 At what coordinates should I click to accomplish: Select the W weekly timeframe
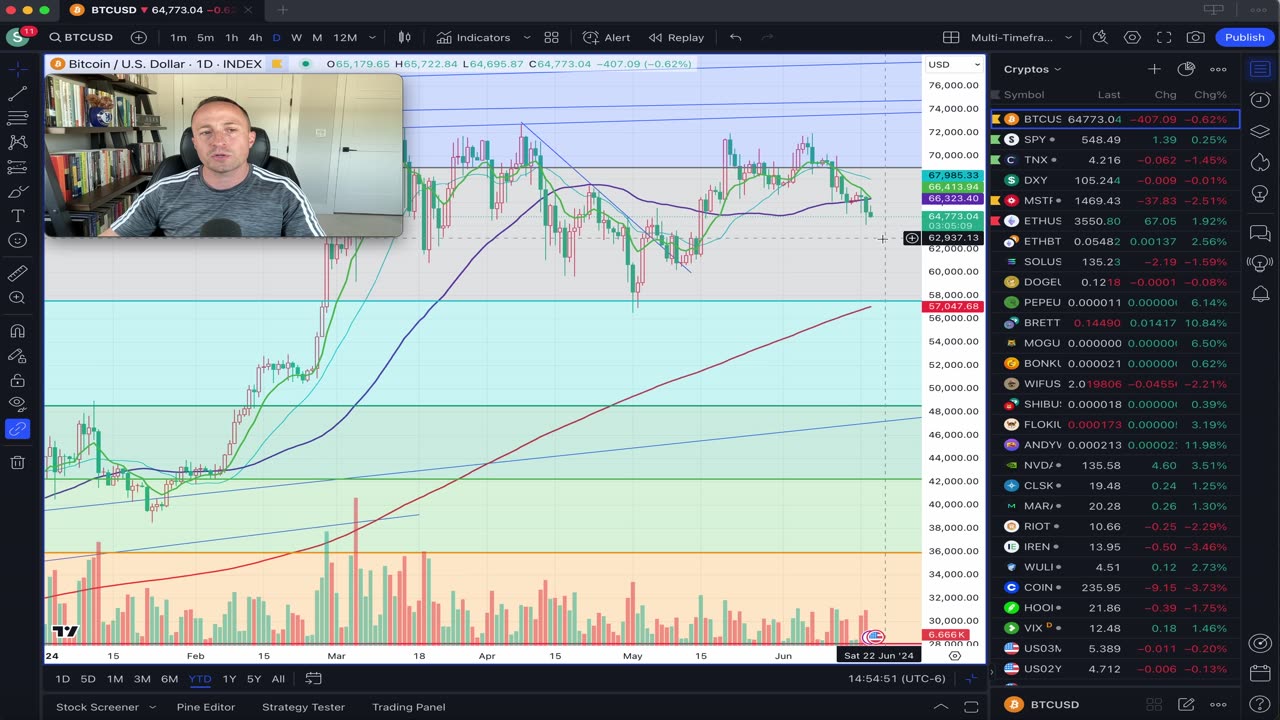296,37
